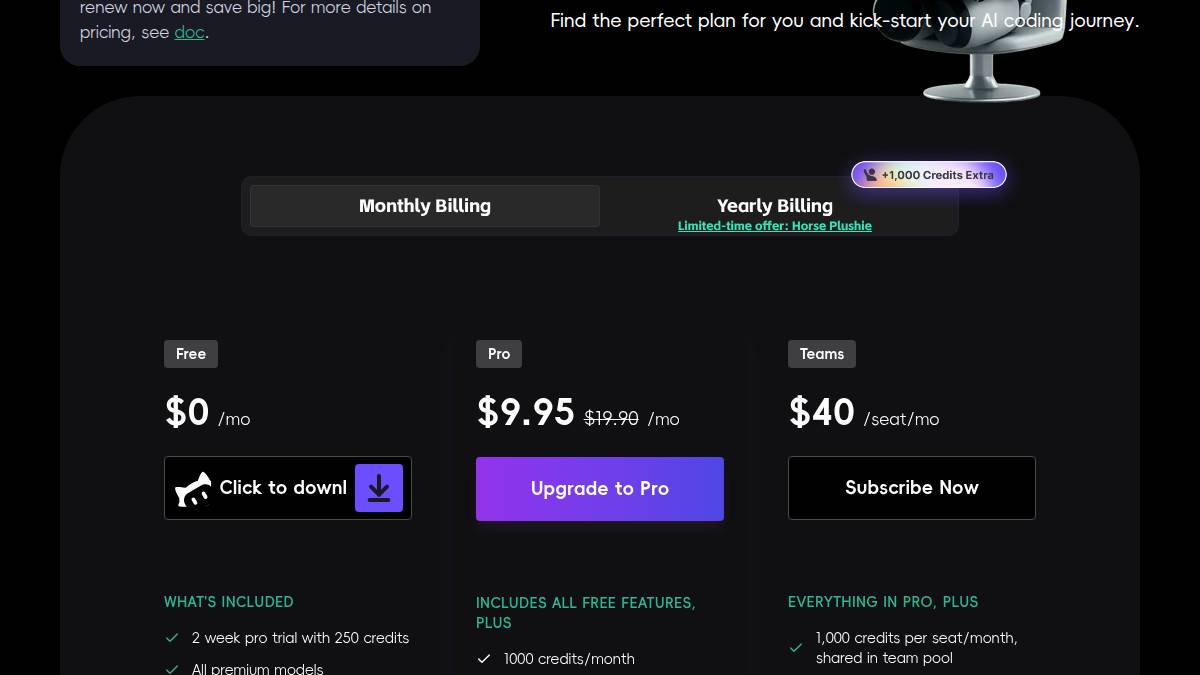Click the Teams plan label
The width and height of the screenshot is (1200, 675).
tap(822, 354)
